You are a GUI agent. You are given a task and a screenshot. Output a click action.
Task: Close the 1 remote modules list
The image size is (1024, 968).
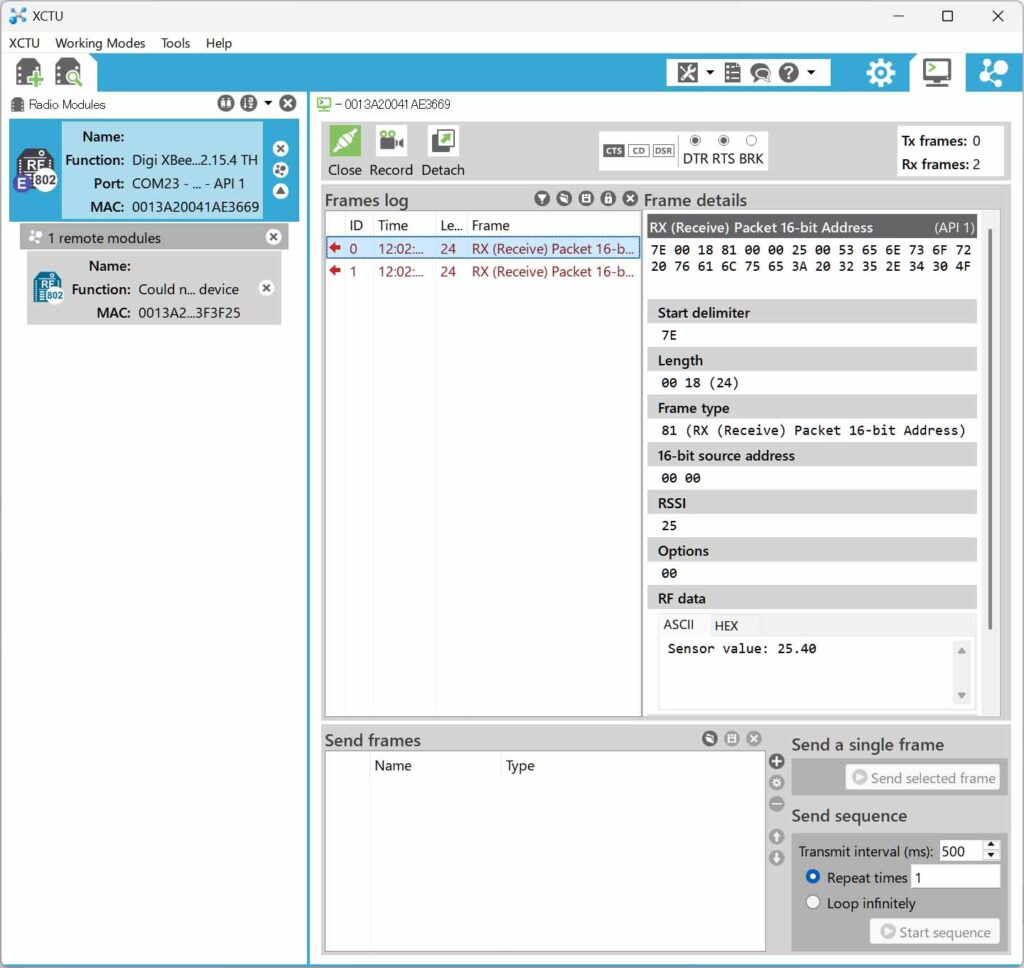point(274,237)
